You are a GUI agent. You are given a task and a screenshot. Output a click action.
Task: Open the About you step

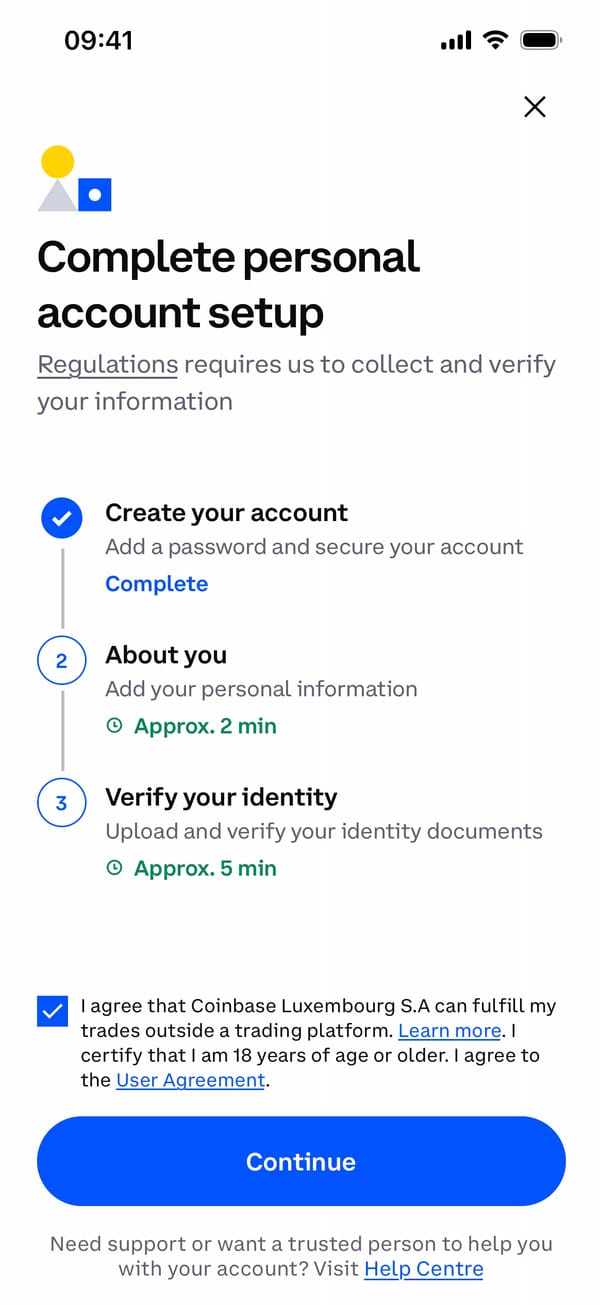166,655
